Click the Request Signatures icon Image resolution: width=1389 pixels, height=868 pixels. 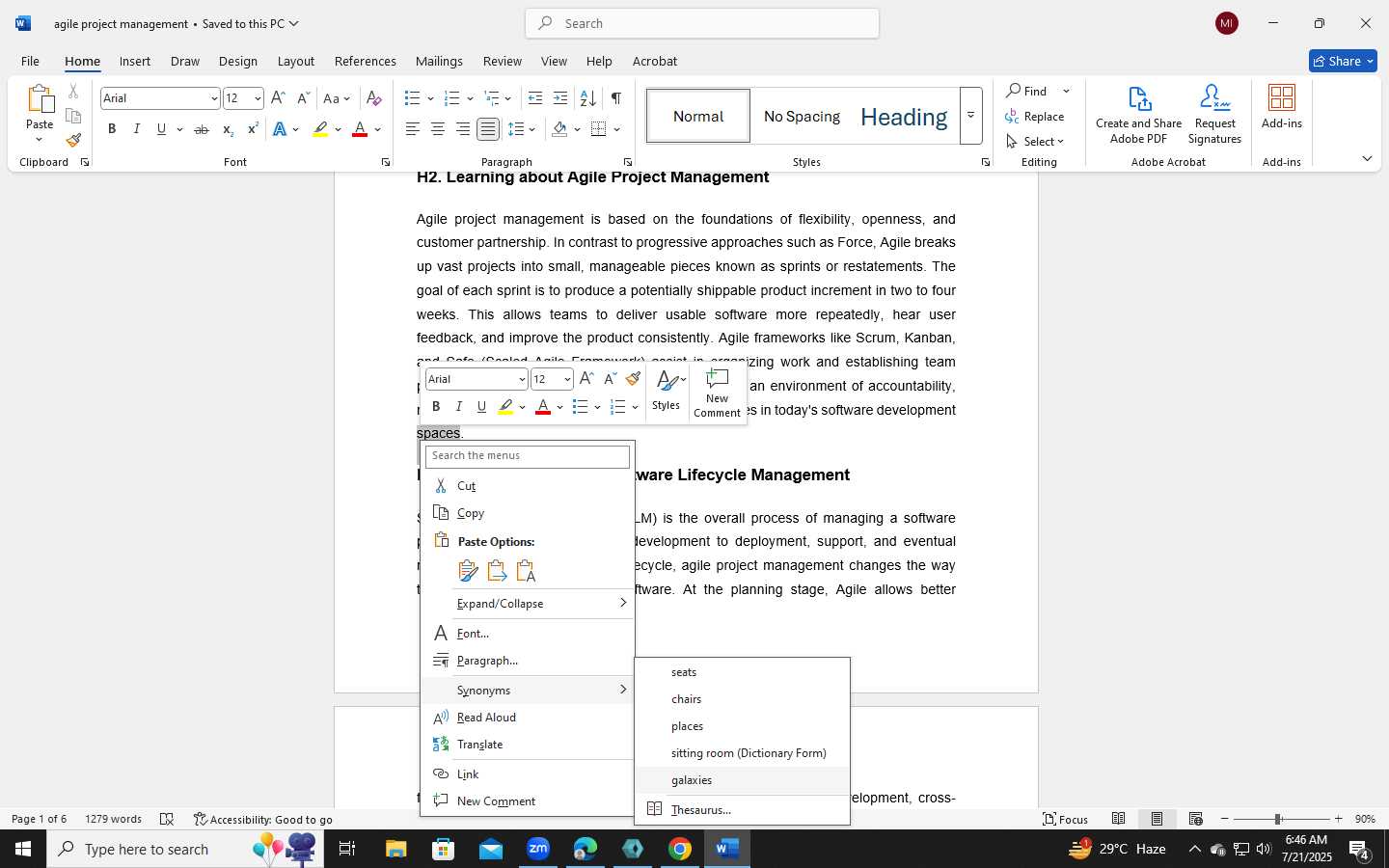pyautogui.click(x=1214, y=114)
